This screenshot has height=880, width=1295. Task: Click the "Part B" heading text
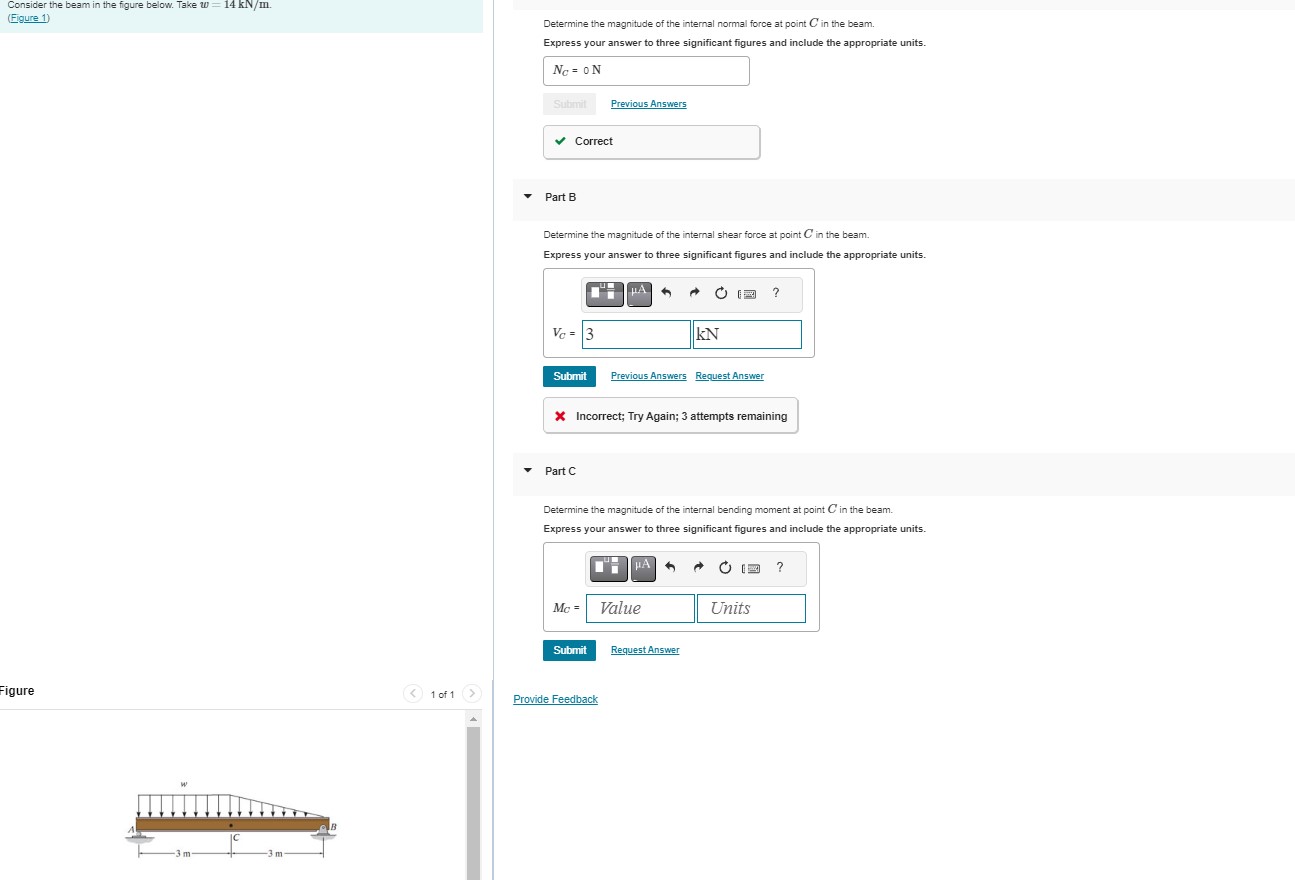pyautogui.click(x=561, y=197)
